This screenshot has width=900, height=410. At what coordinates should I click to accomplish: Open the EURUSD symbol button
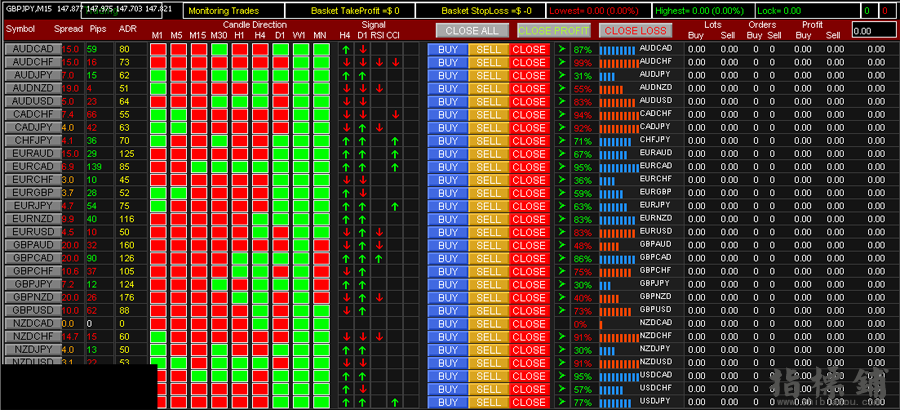pyautogui.click(x=33, y=232)
